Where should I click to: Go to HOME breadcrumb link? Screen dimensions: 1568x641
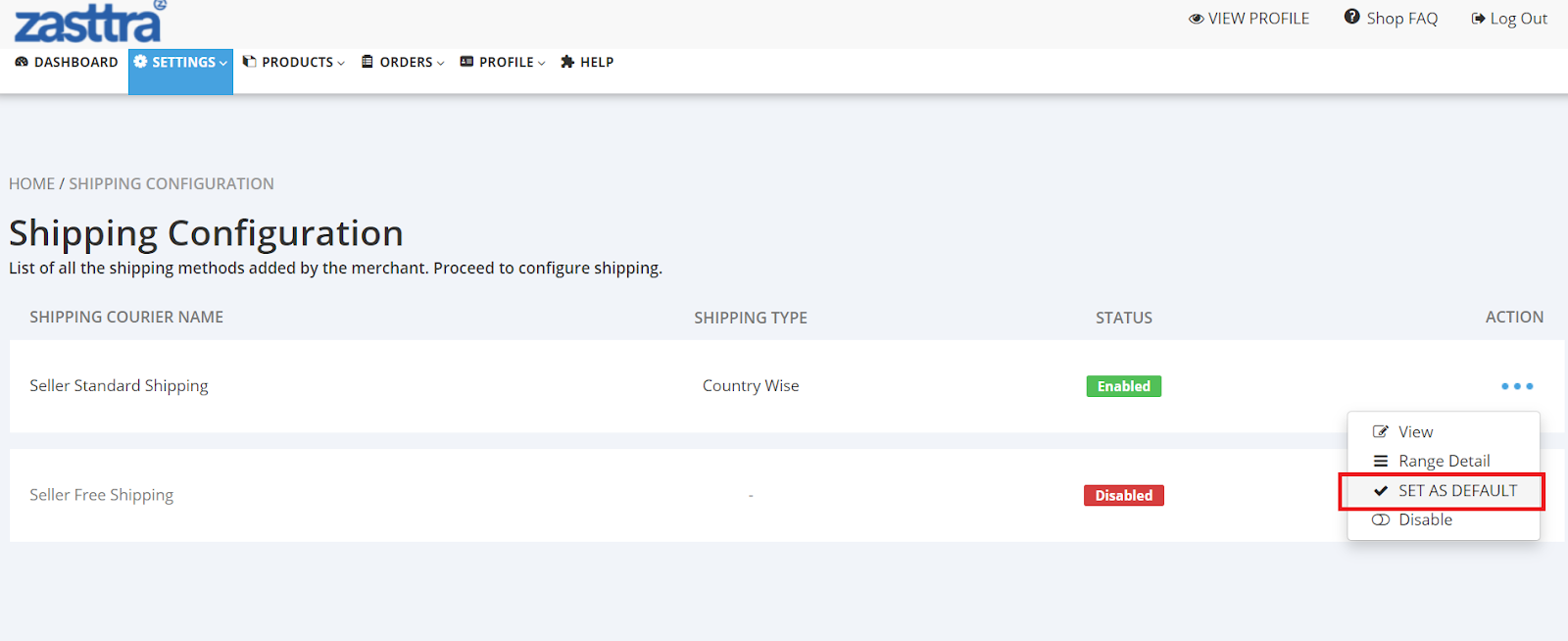(31, 183)
